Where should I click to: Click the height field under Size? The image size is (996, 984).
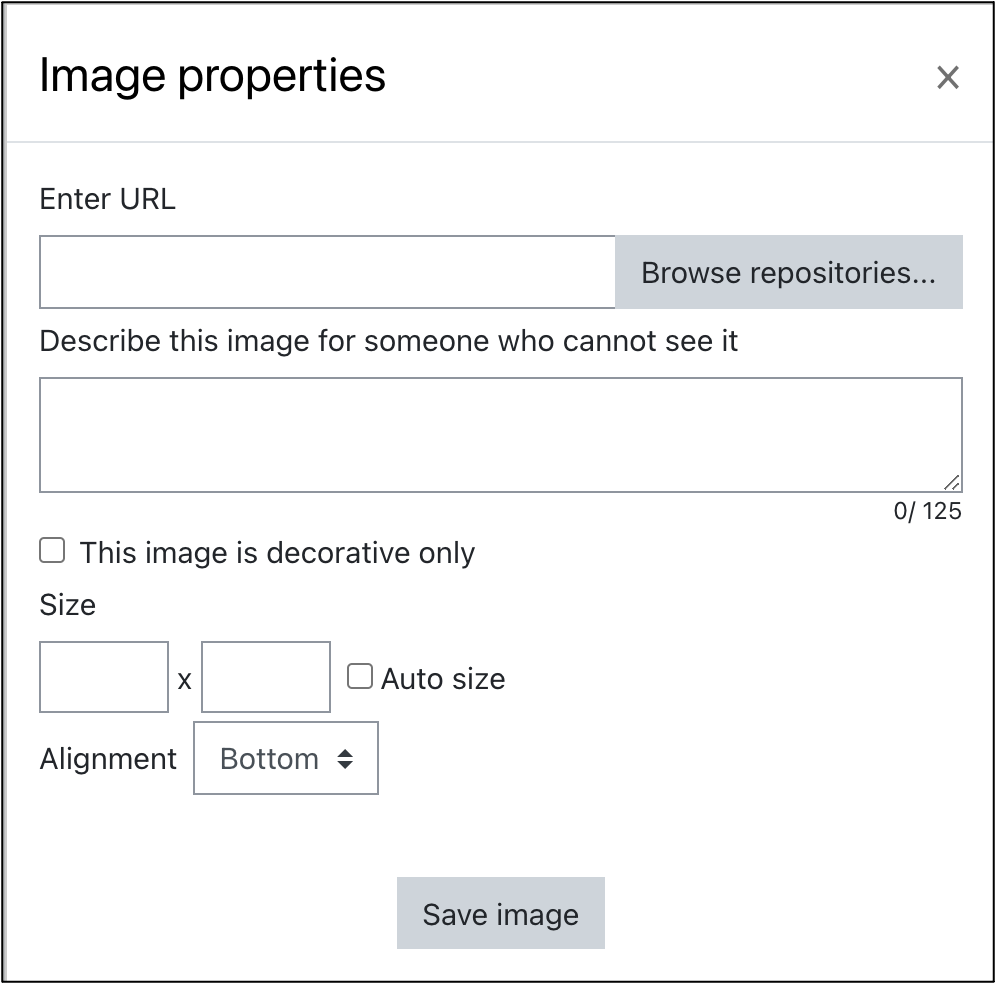pos(265,677)
